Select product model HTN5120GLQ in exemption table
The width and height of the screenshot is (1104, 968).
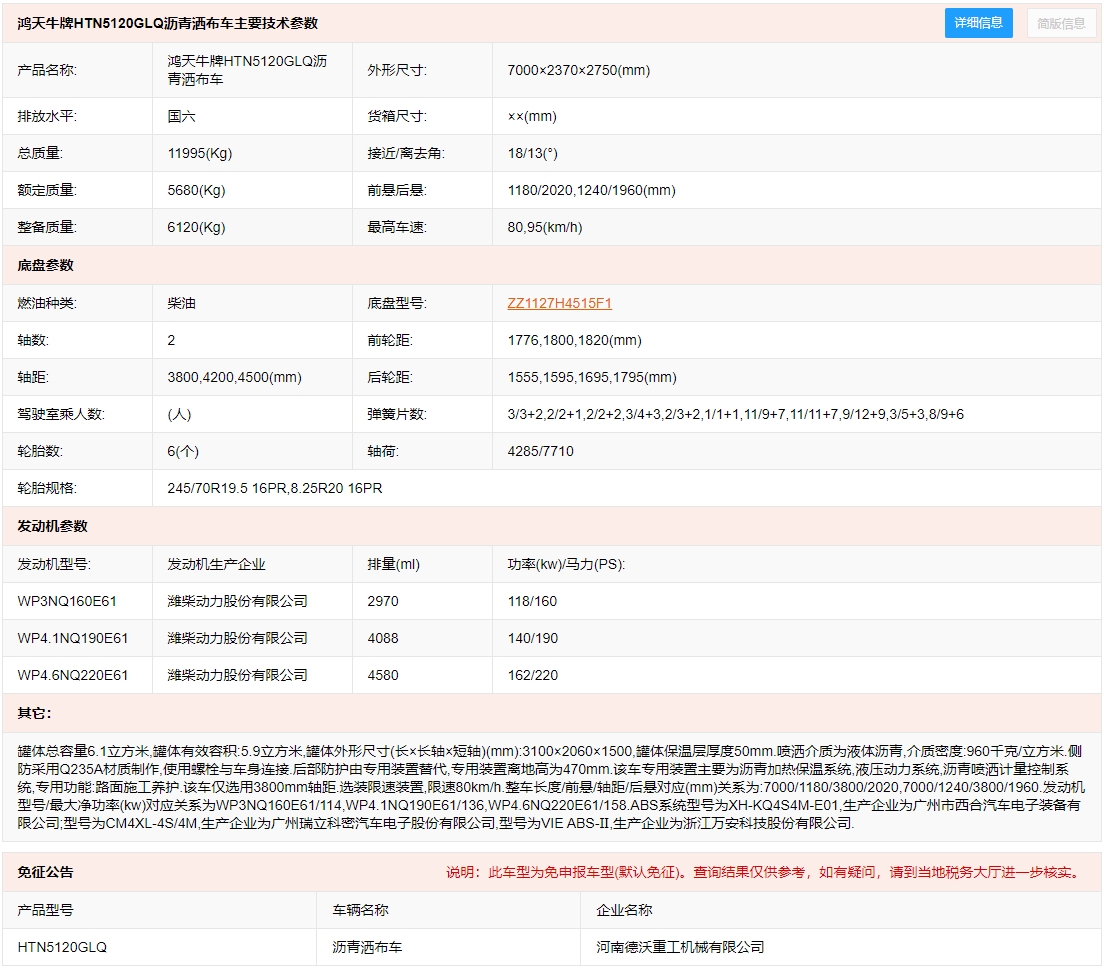62,948
